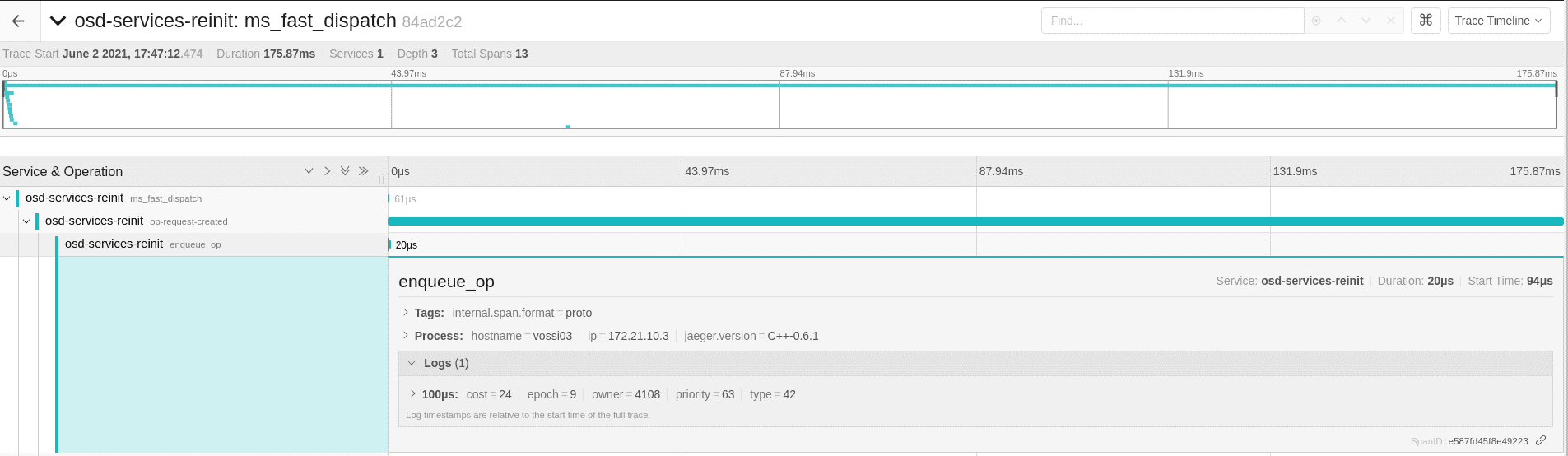Click collapse one level icon
Screen dimensions: 1568x456
pyautogui.click(x=327, y=171)
